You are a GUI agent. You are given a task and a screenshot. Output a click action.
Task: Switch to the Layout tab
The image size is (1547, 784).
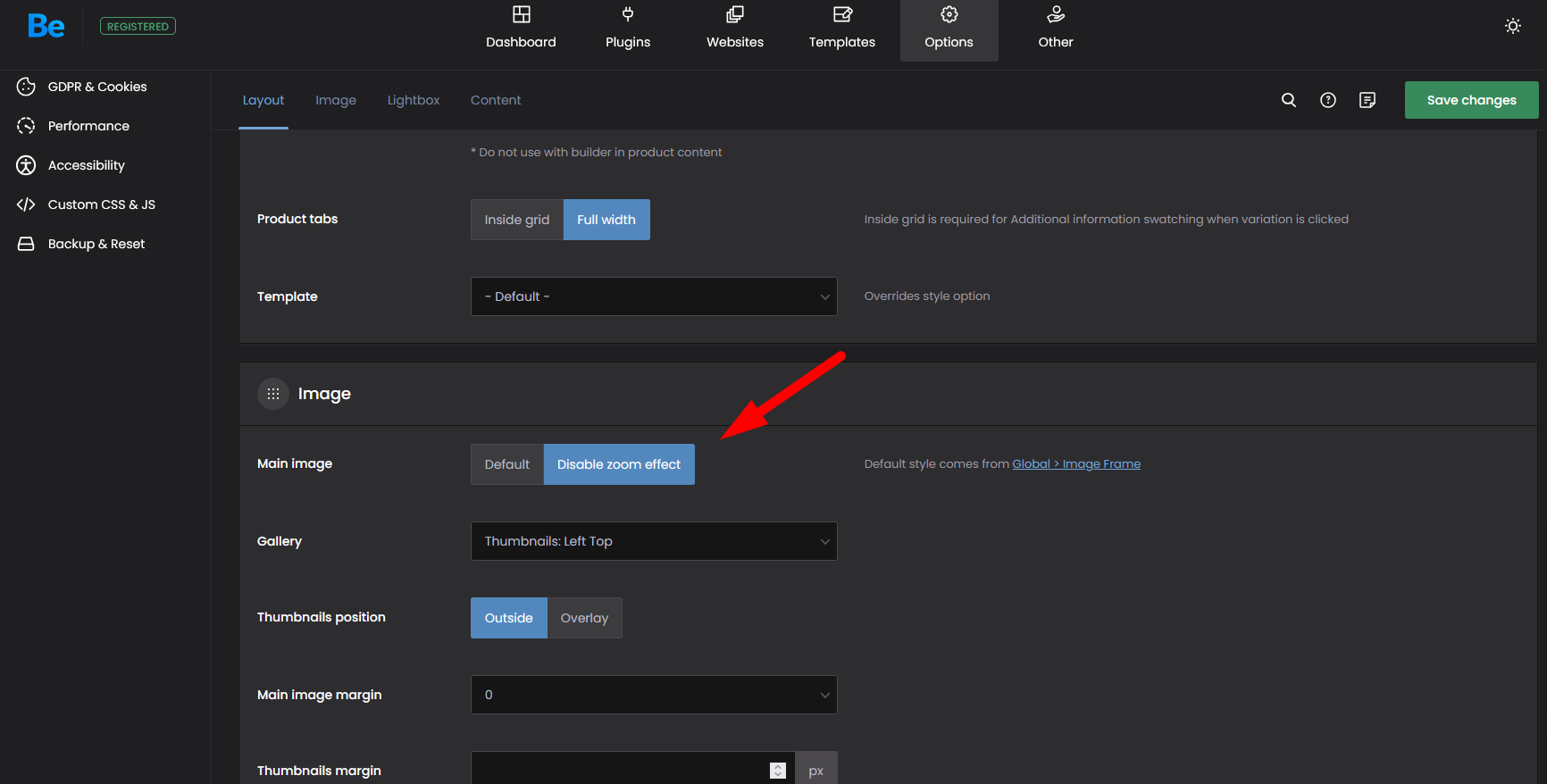[263, 100]
